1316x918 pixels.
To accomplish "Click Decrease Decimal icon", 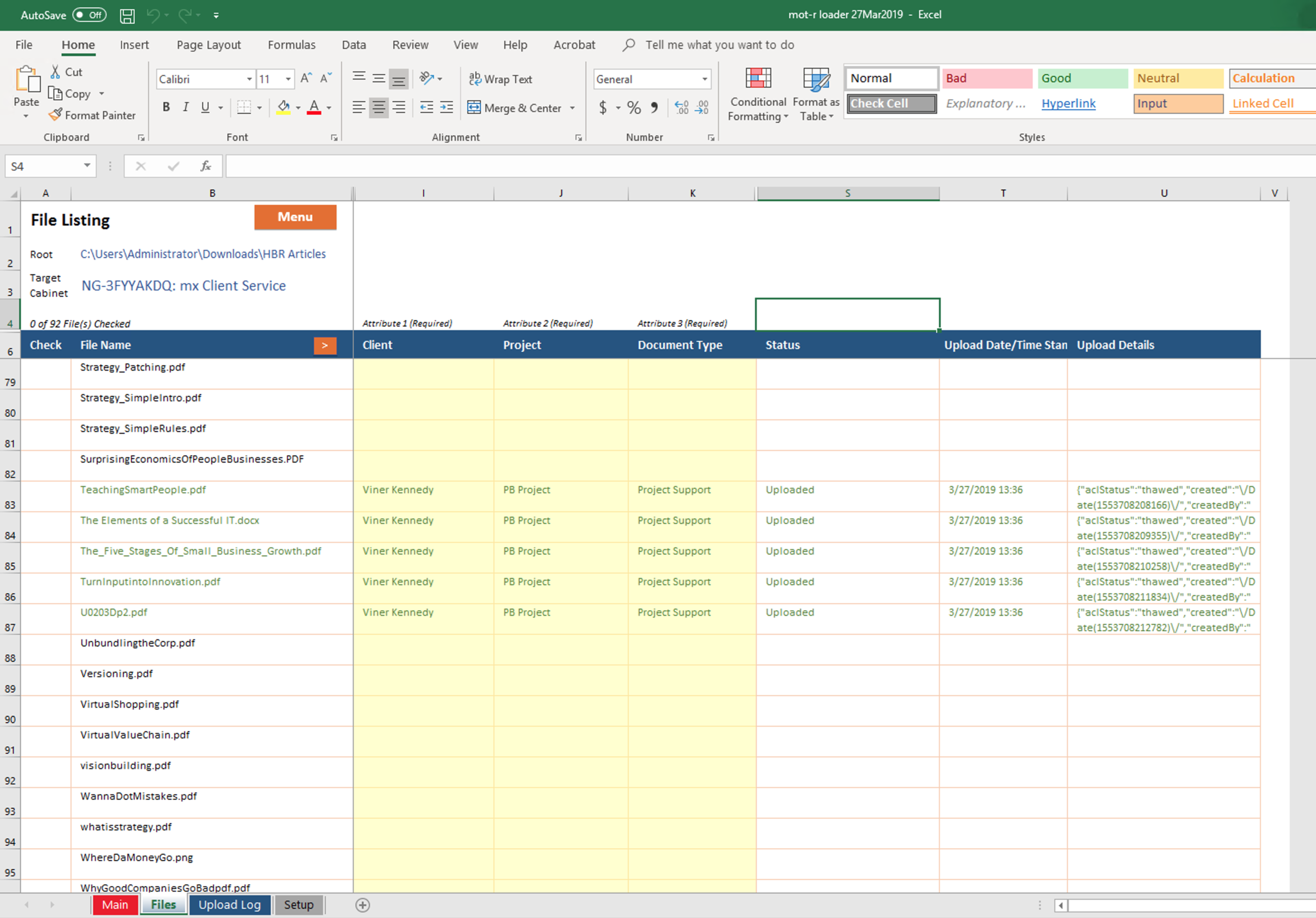I will [702, 107].
